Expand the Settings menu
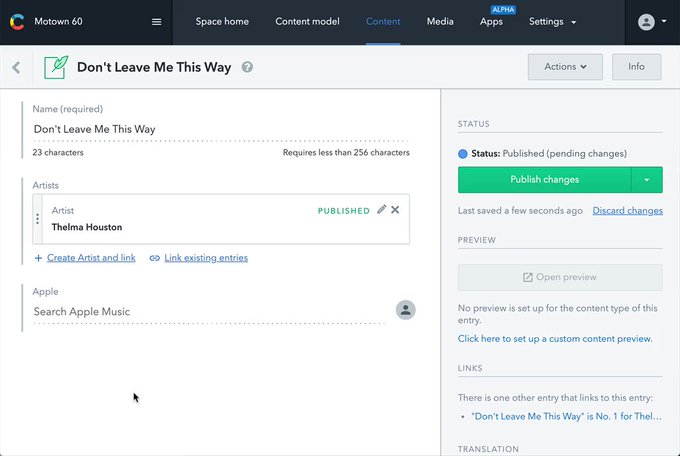680x456 pixels. click(552, 22)
